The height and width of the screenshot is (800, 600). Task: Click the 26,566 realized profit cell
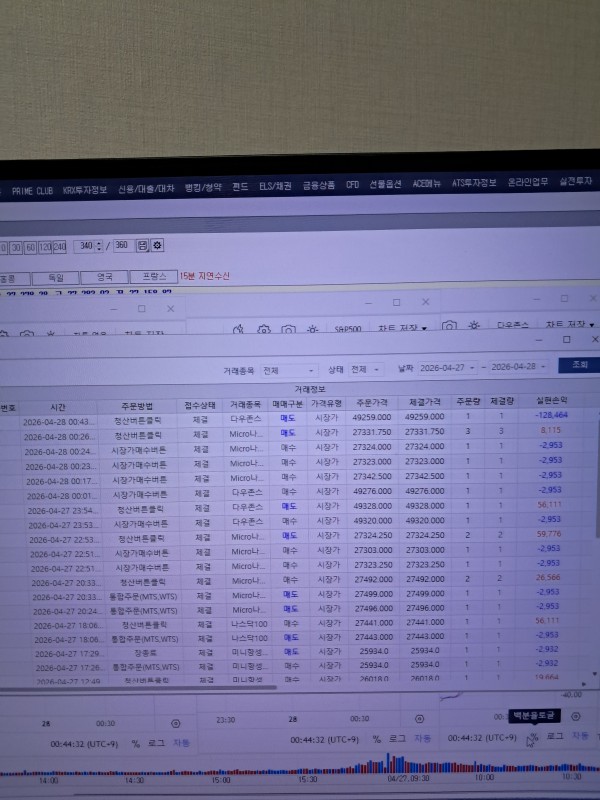548,578
